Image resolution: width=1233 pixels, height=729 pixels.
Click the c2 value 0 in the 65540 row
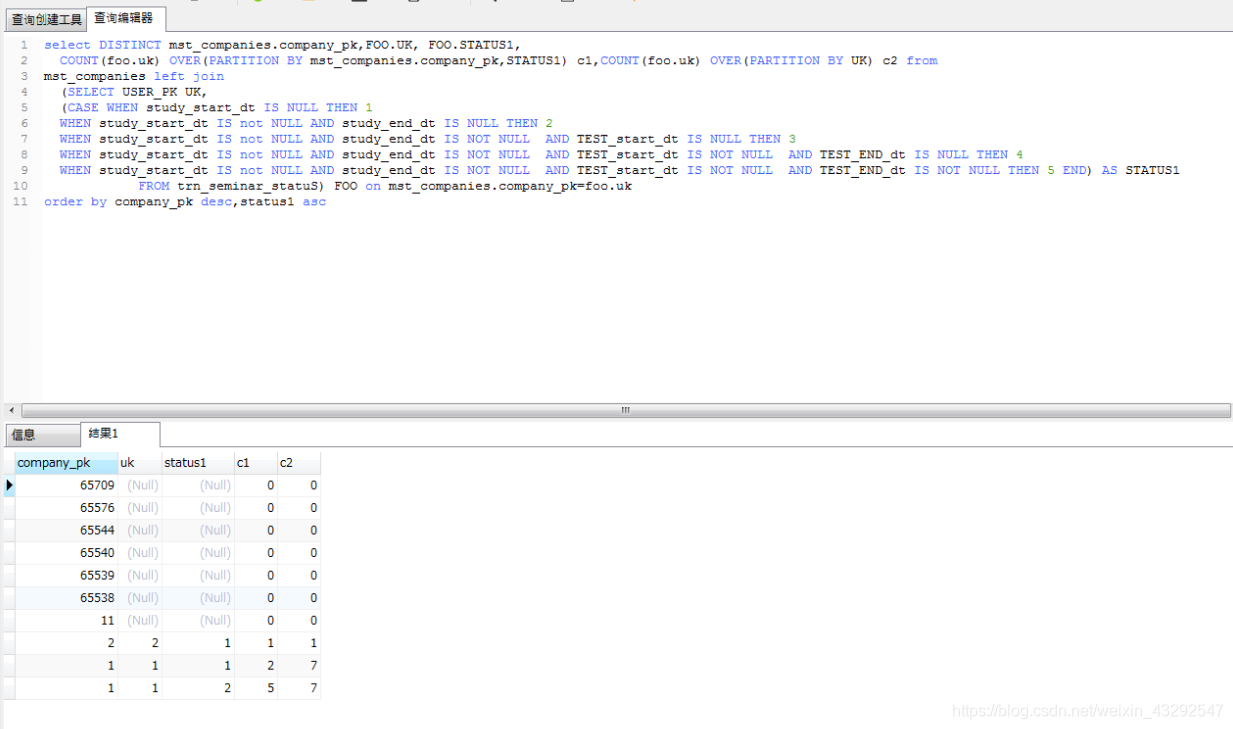coord(299,553)
